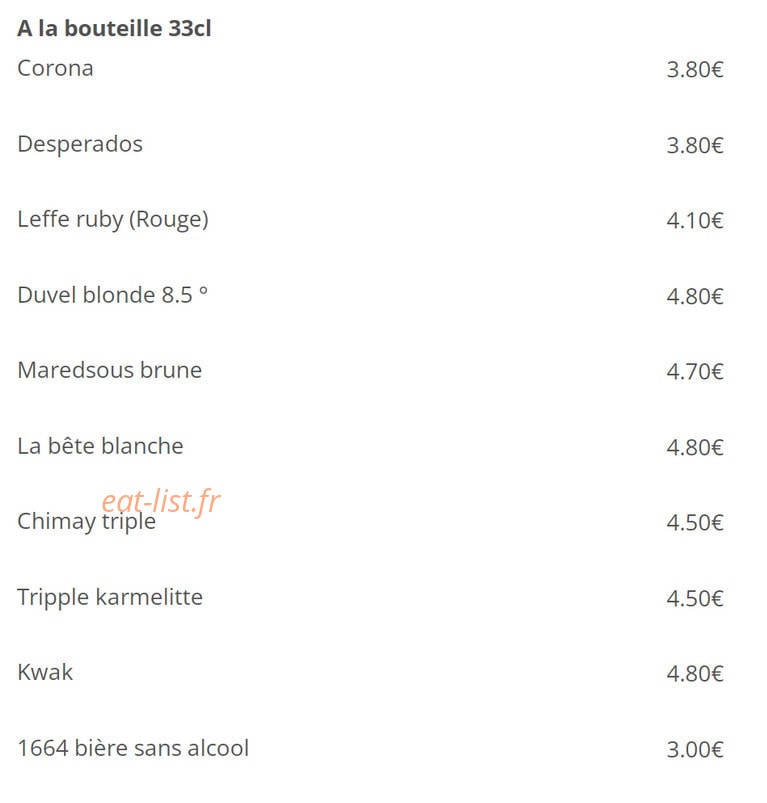Select the Kwak beer item
The height and width of the screenshot is (803, 767).
click(45, 672)
